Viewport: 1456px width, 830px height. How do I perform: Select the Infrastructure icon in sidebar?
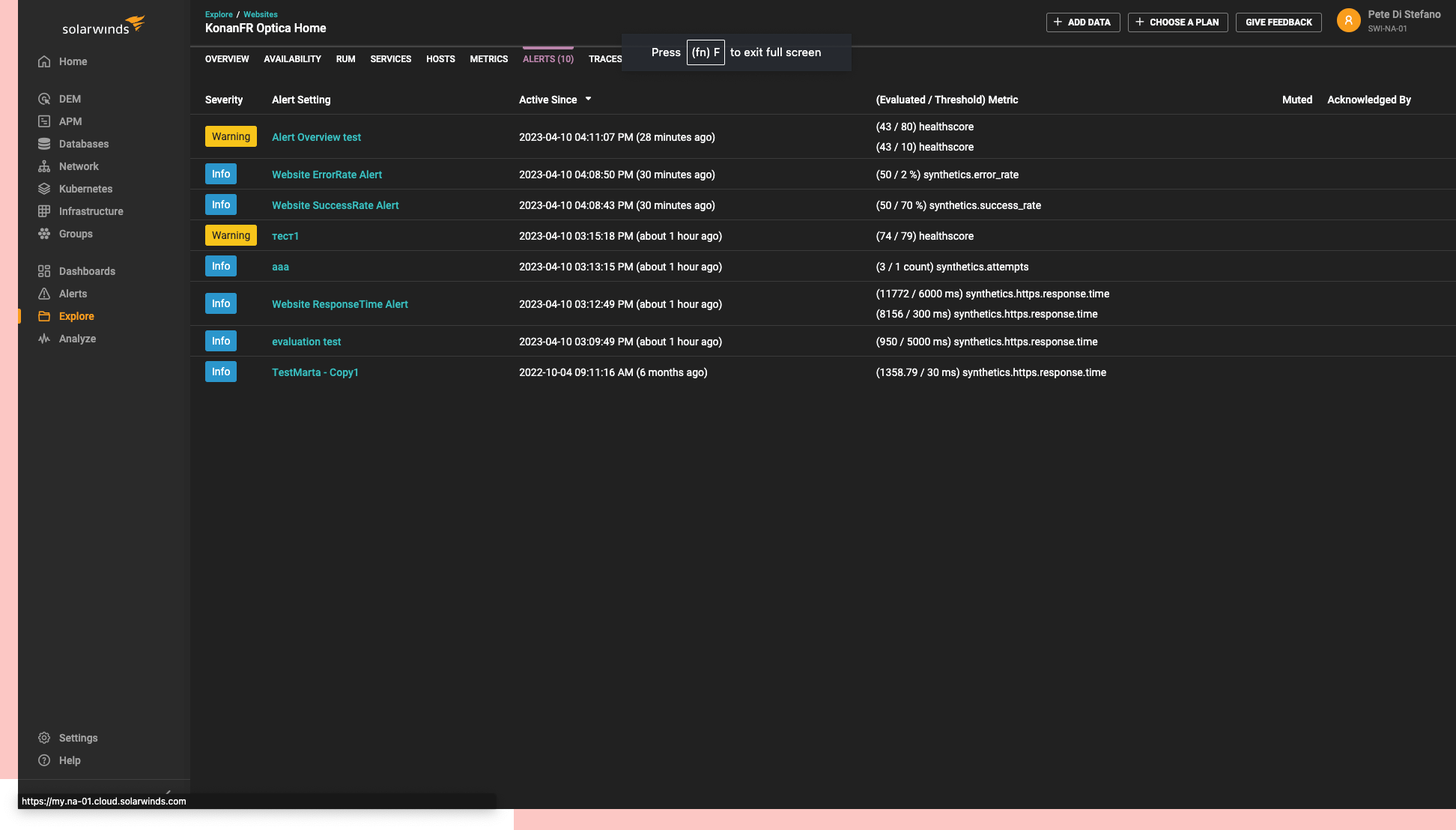44,210
